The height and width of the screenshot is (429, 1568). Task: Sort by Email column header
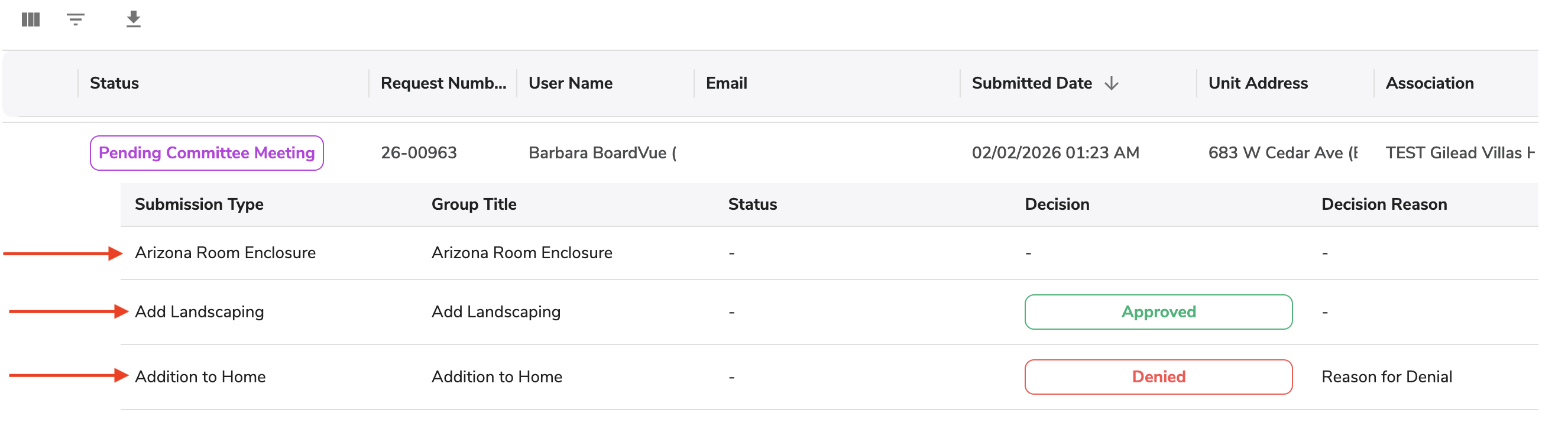coord(726,83)
